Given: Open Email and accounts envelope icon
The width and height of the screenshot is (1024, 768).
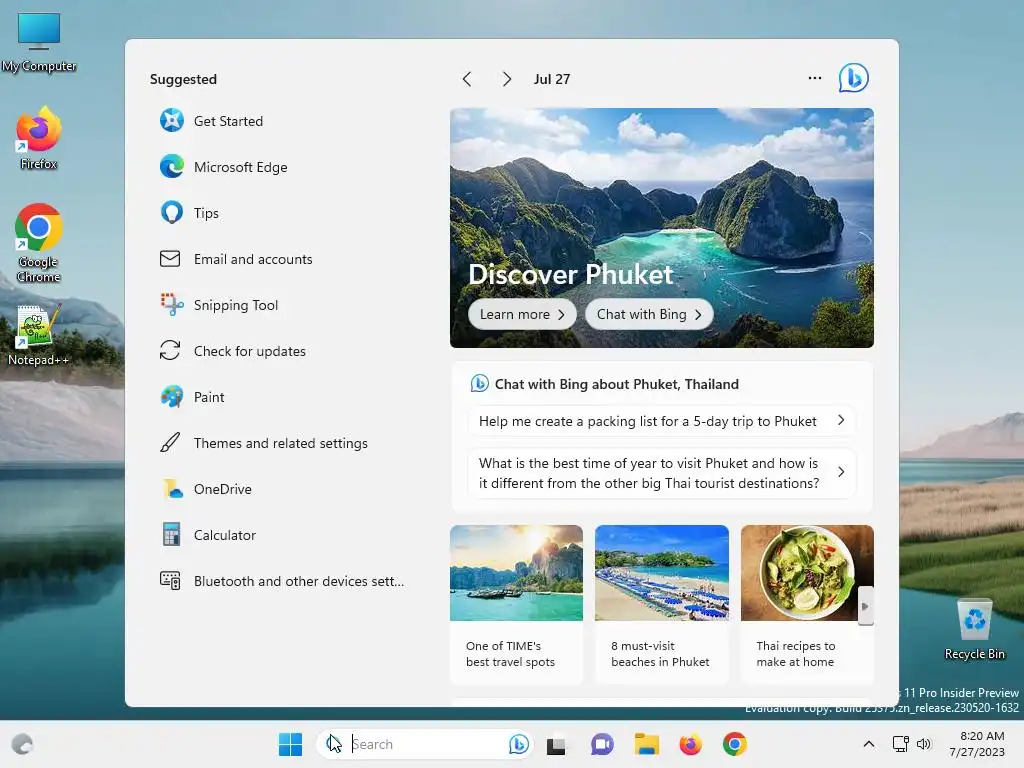Looking at the screenshot, I should point(170,259).
